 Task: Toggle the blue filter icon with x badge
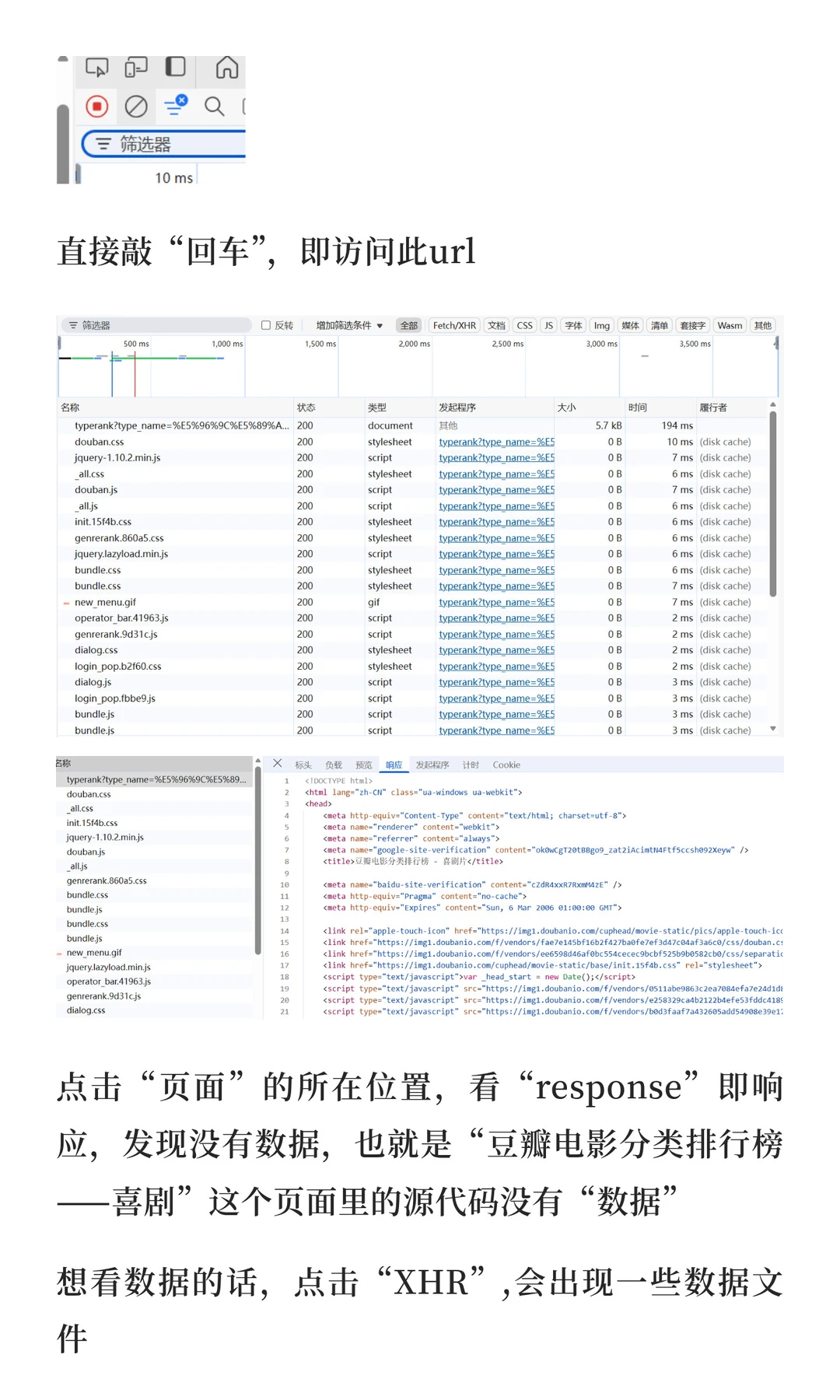176,105
